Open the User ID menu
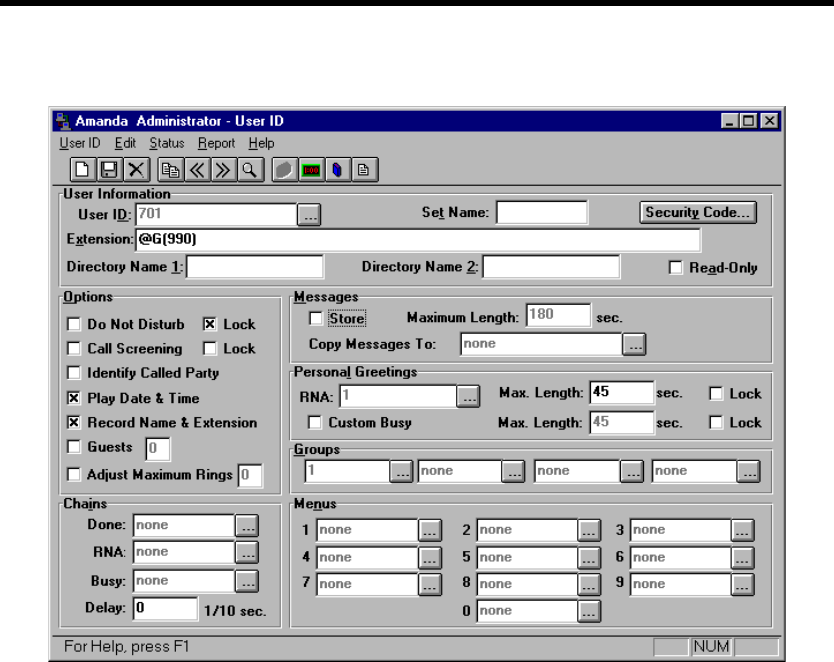 click(80, 143)
